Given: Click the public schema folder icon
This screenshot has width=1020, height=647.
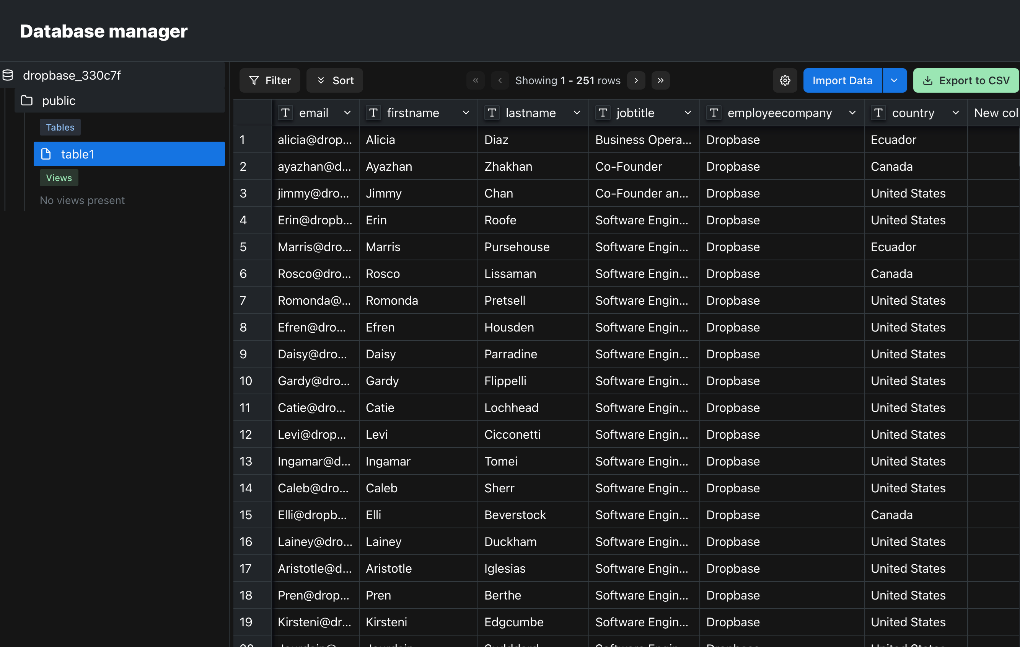Looking at the screenshot, I should click(27, 101).
